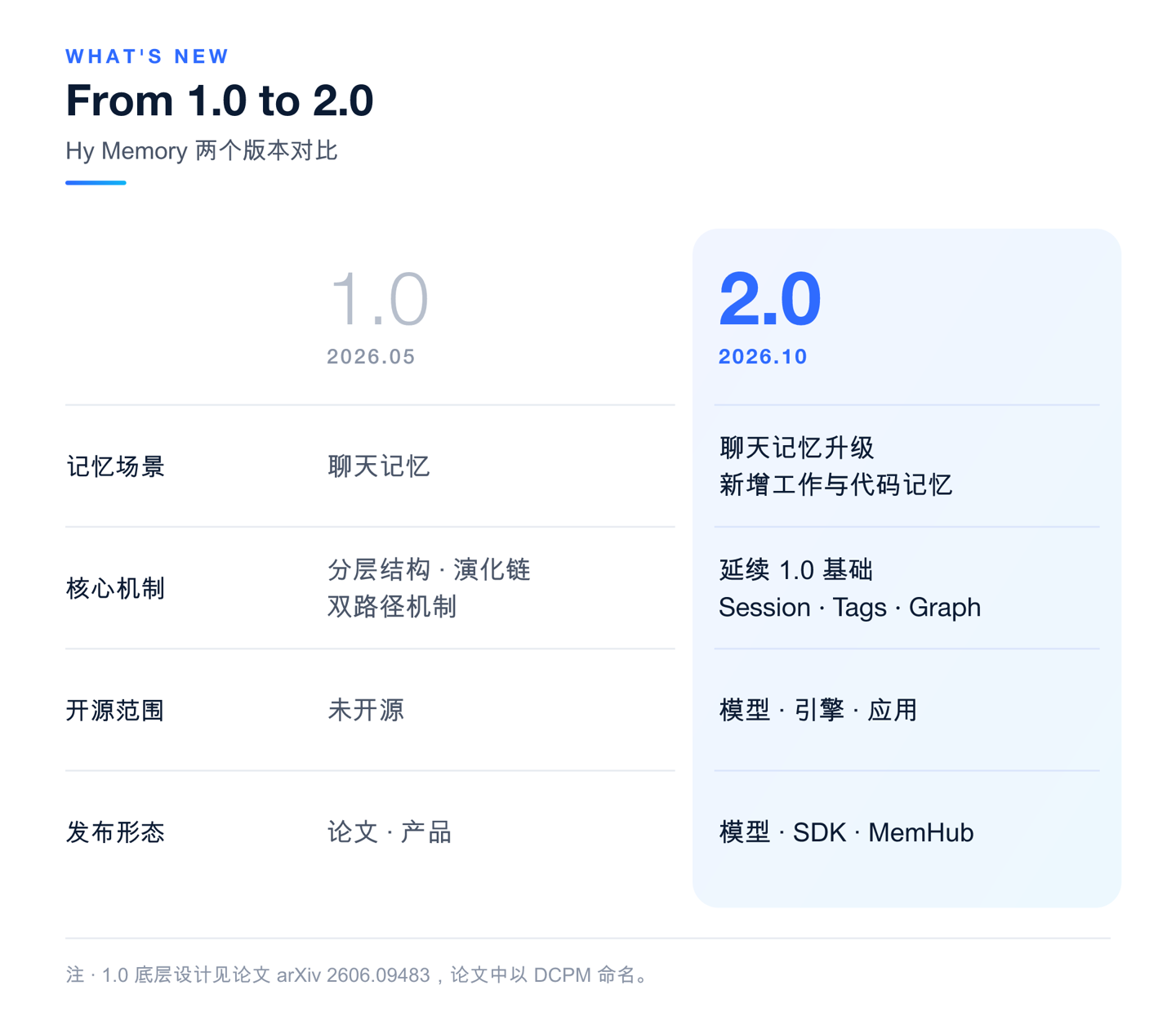Click the "WHAT'S NEW" heading label
This screenshot has height=1021, width=1176.
click(147, 56)
